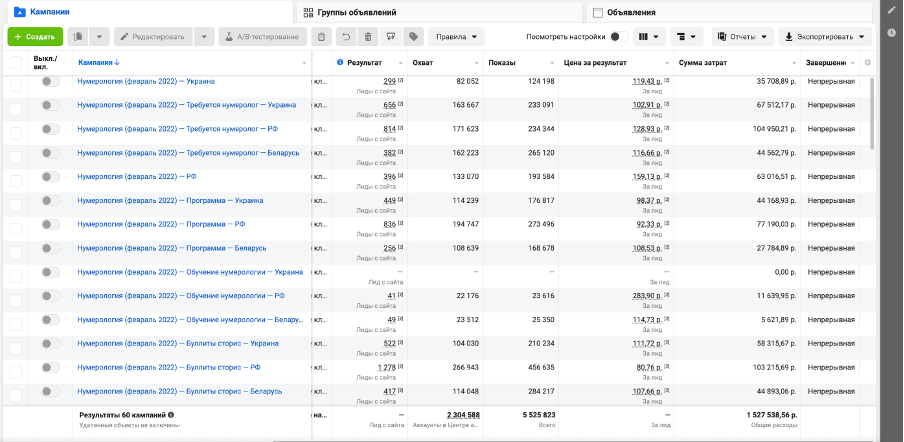Click the duplicate campaign icon
The height and width of the screenshot is (442, 904).
click(x=78, y=37)
